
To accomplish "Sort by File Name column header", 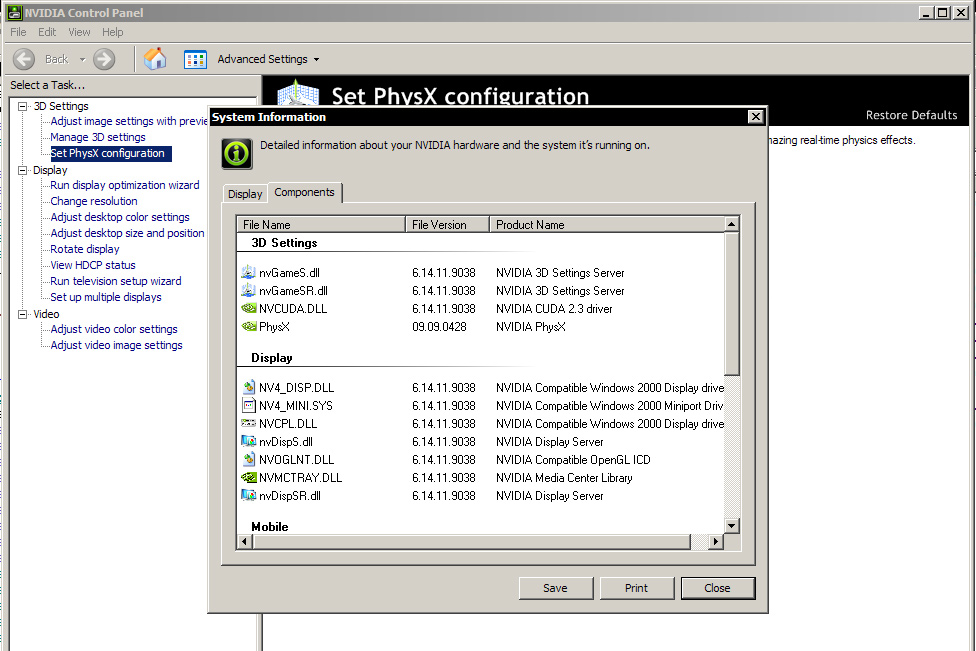I will pos(321,225).
